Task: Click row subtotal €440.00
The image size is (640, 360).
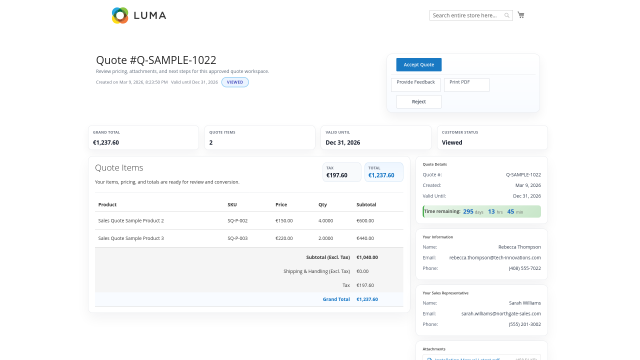Action: point(365,238)
